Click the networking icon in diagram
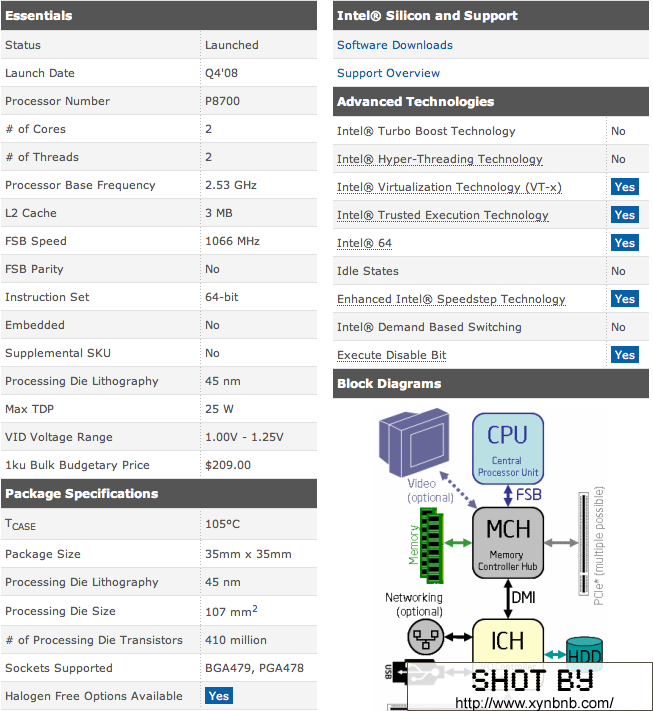This screenshot has height=711, width=653. 425,637
